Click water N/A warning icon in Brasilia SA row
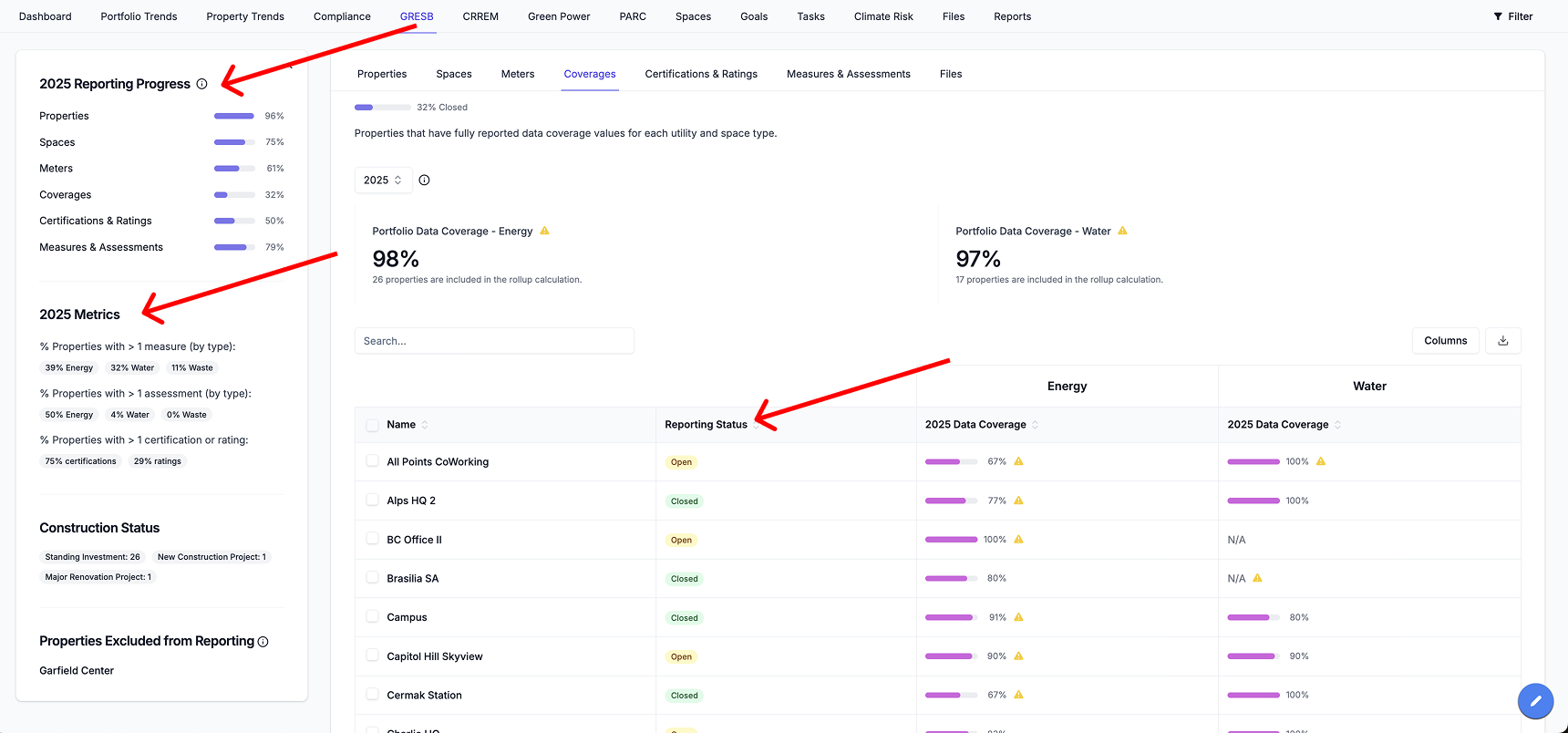The width and height of the screenshot is (1568, 733). point(1257,578)
